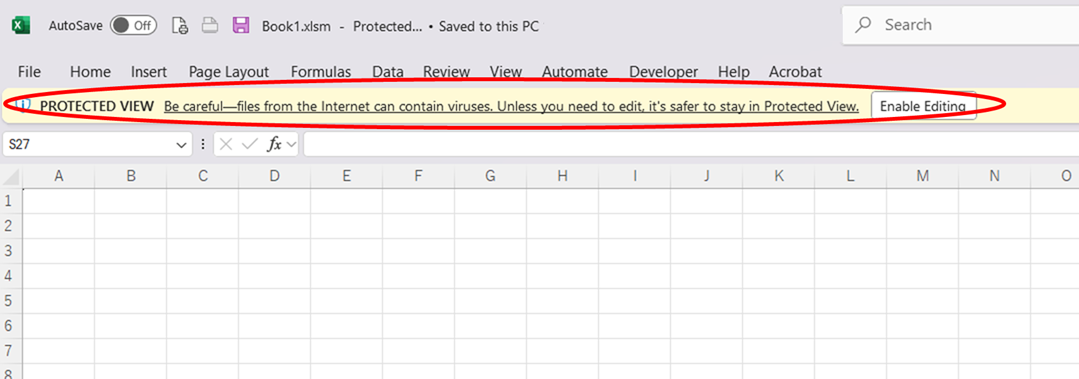Open the Acrobat tab
This screenshot has height=379, width=1079.
pyautogui.click(x=795, y=72)
